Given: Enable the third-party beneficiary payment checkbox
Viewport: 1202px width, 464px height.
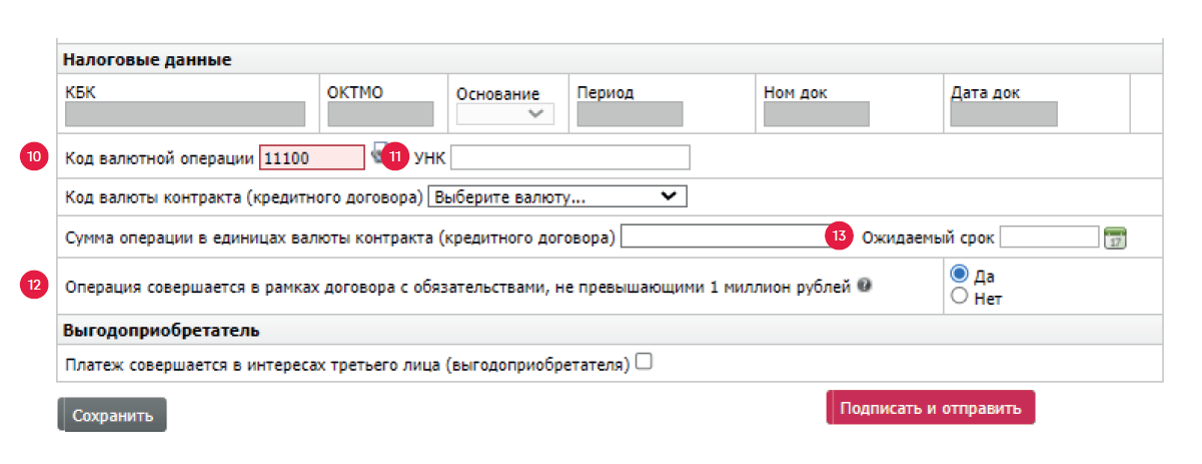Looking at the screenshot, I should coord(644,363).
